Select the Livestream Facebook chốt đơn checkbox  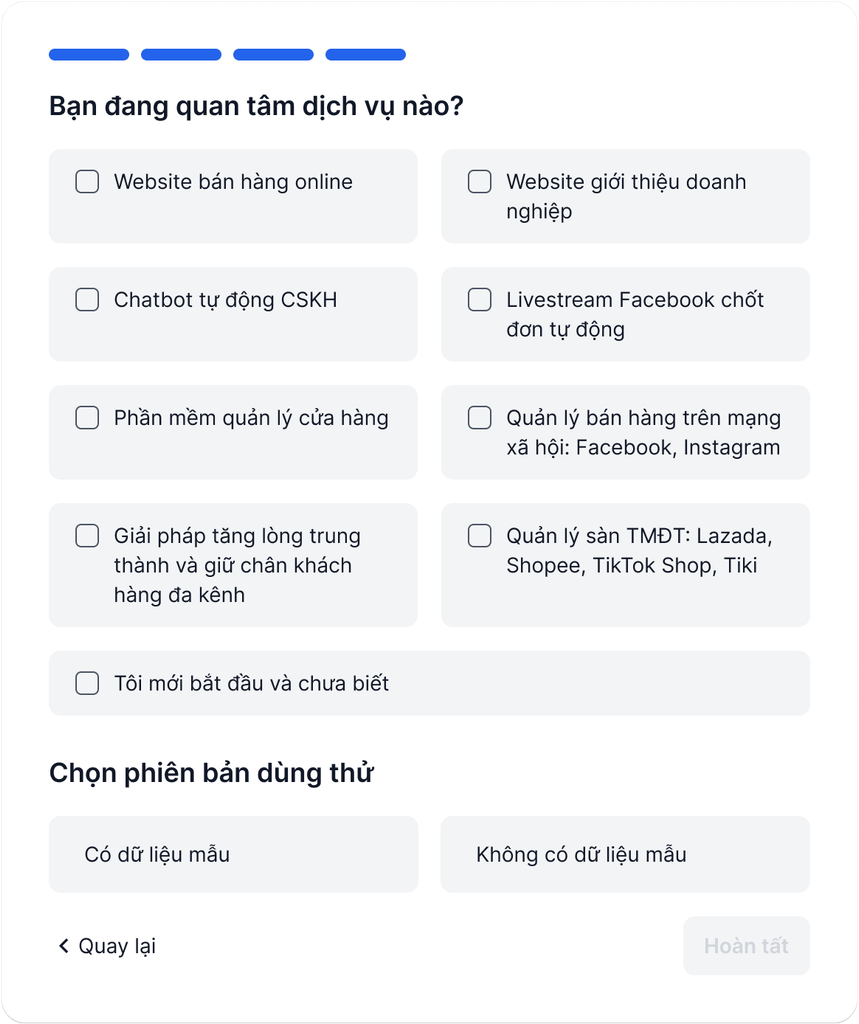[480, 300]
